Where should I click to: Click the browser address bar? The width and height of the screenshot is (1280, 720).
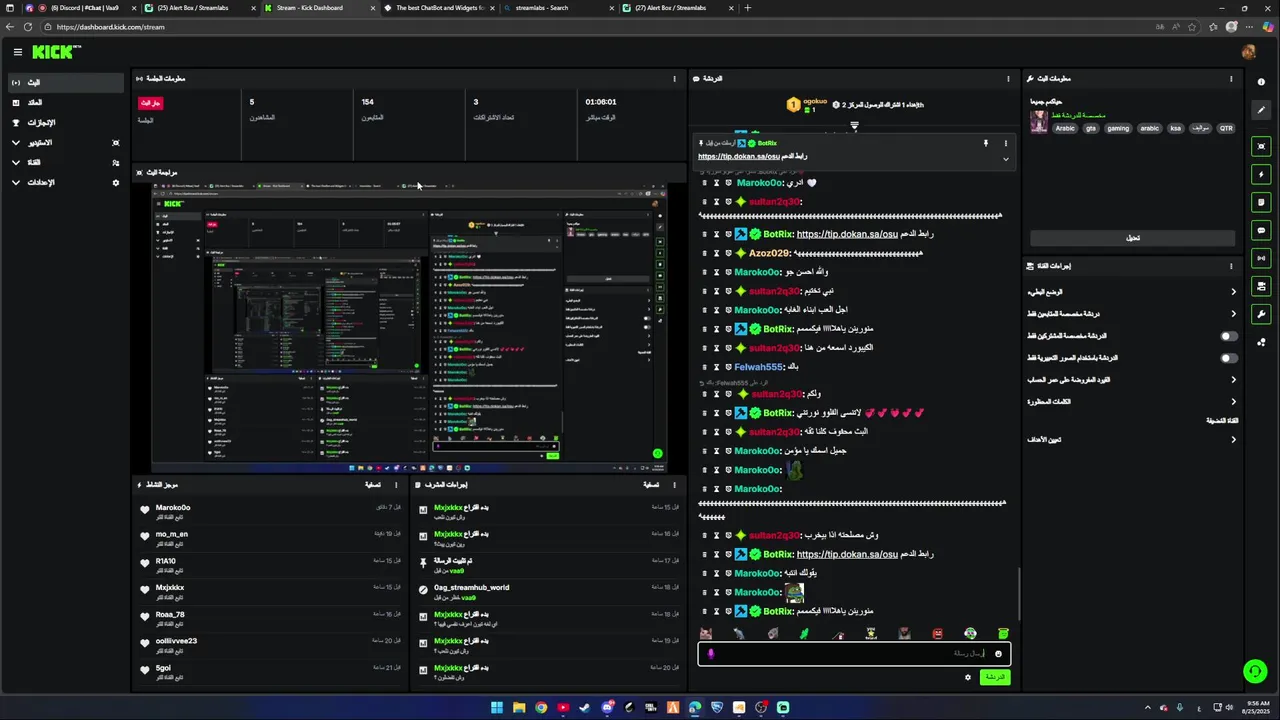coord(600,27)
